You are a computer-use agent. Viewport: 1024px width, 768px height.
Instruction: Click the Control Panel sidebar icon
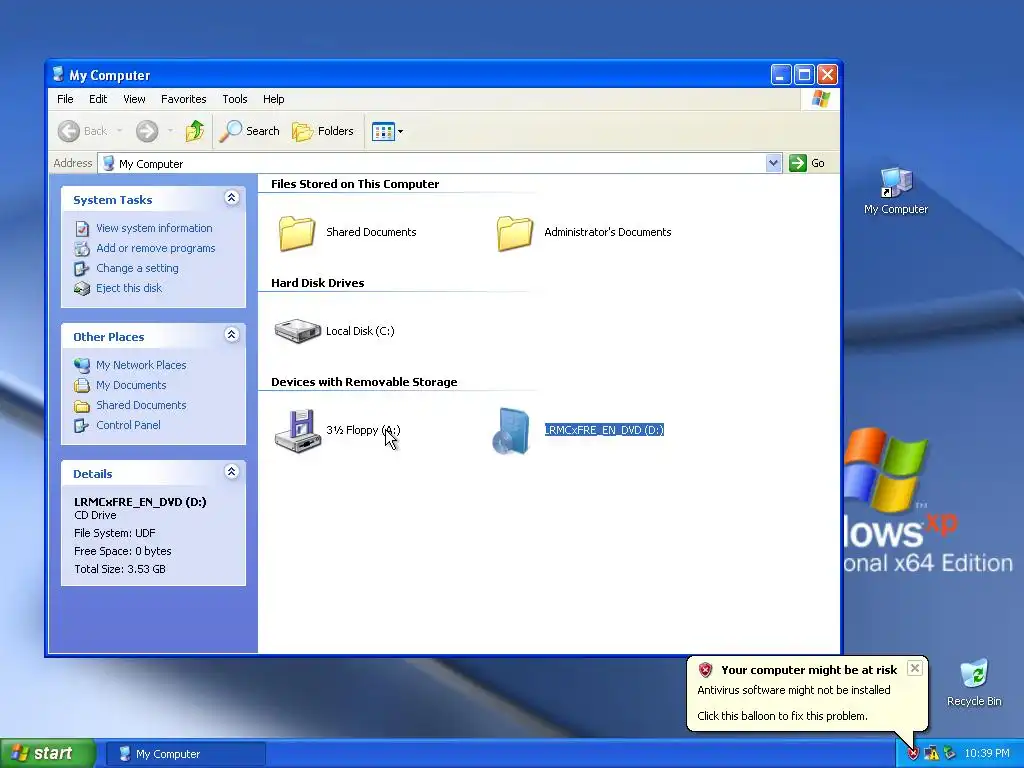tap(82, 426)
